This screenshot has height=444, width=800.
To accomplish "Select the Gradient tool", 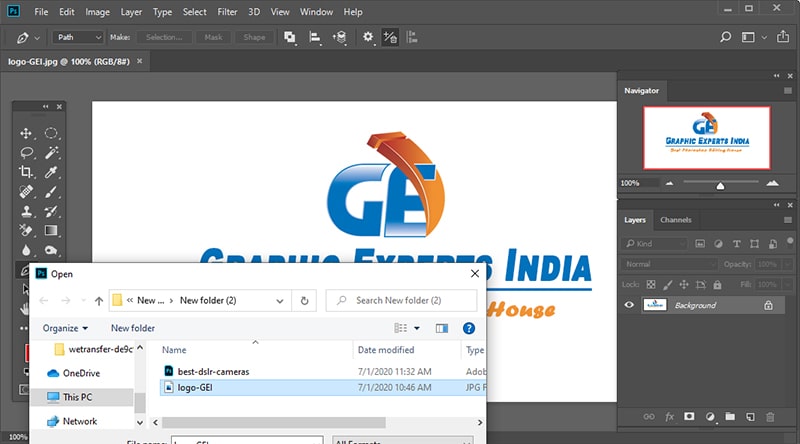I will coord(51,231).
